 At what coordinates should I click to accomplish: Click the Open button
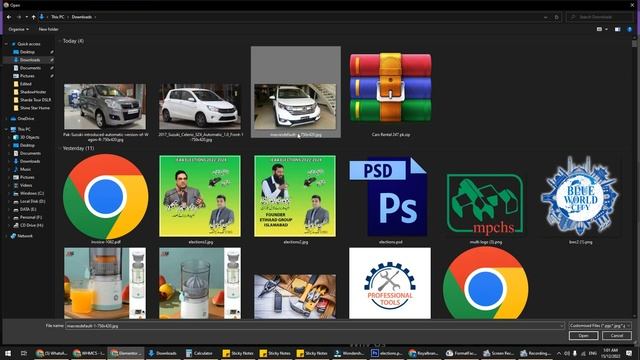[x=584, y=336]
